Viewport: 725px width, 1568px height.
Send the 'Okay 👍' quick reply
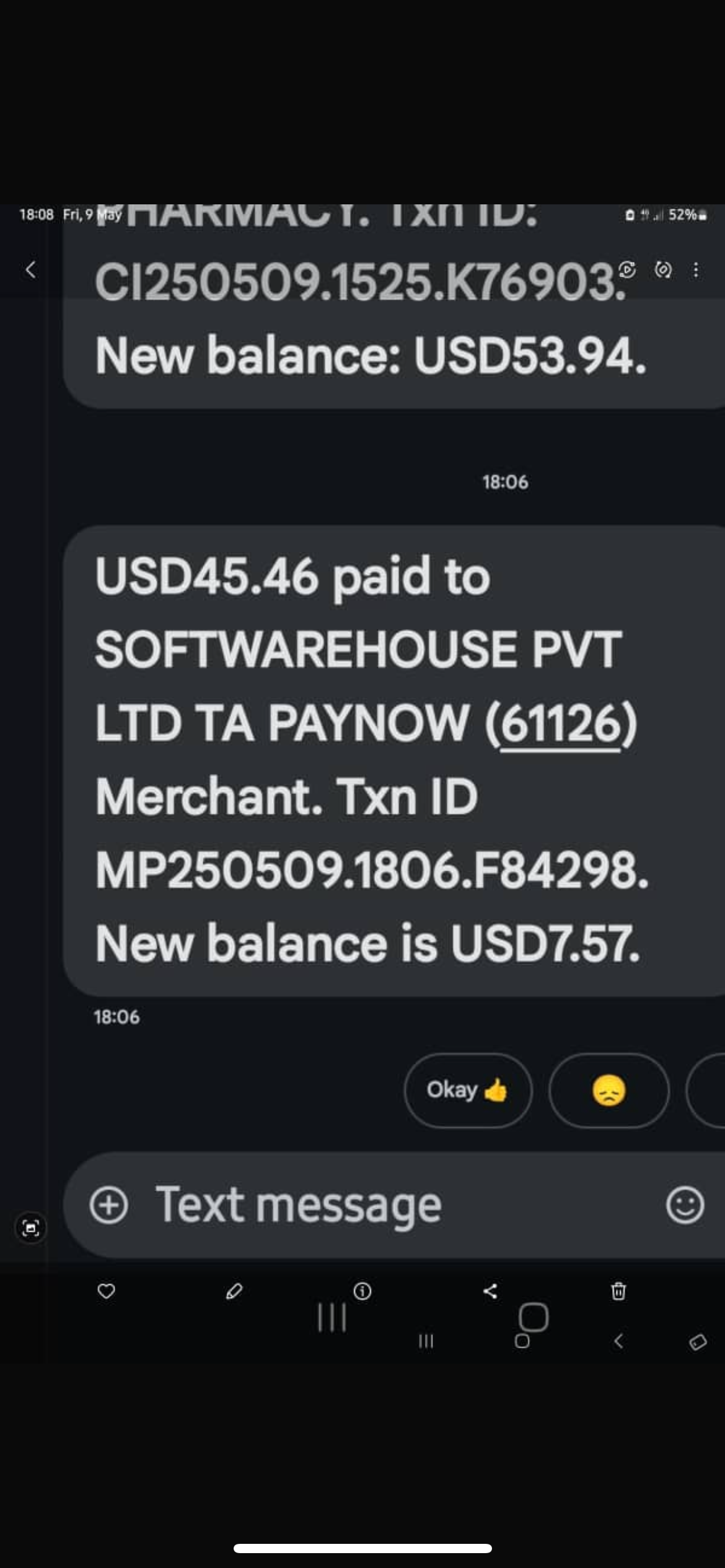click(468, 1090)
